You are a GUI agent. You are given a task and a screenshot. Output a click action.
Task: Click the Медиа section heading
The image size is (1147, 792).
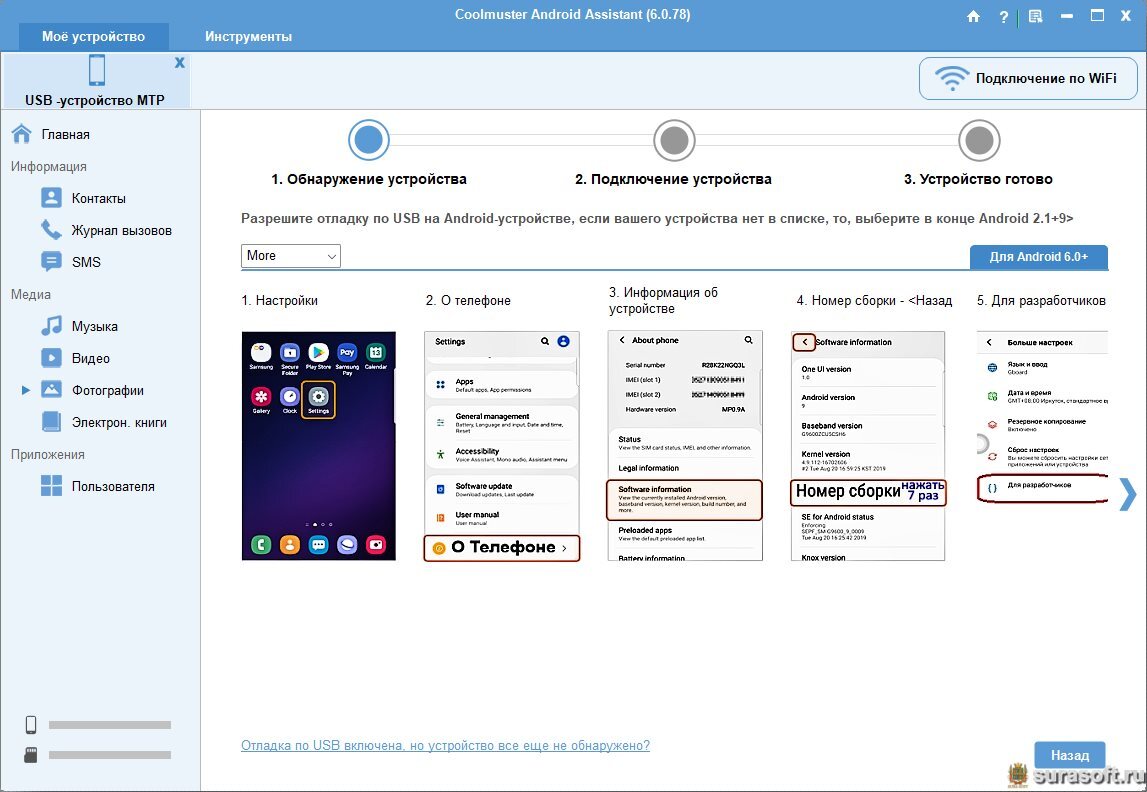coord(31,295)
